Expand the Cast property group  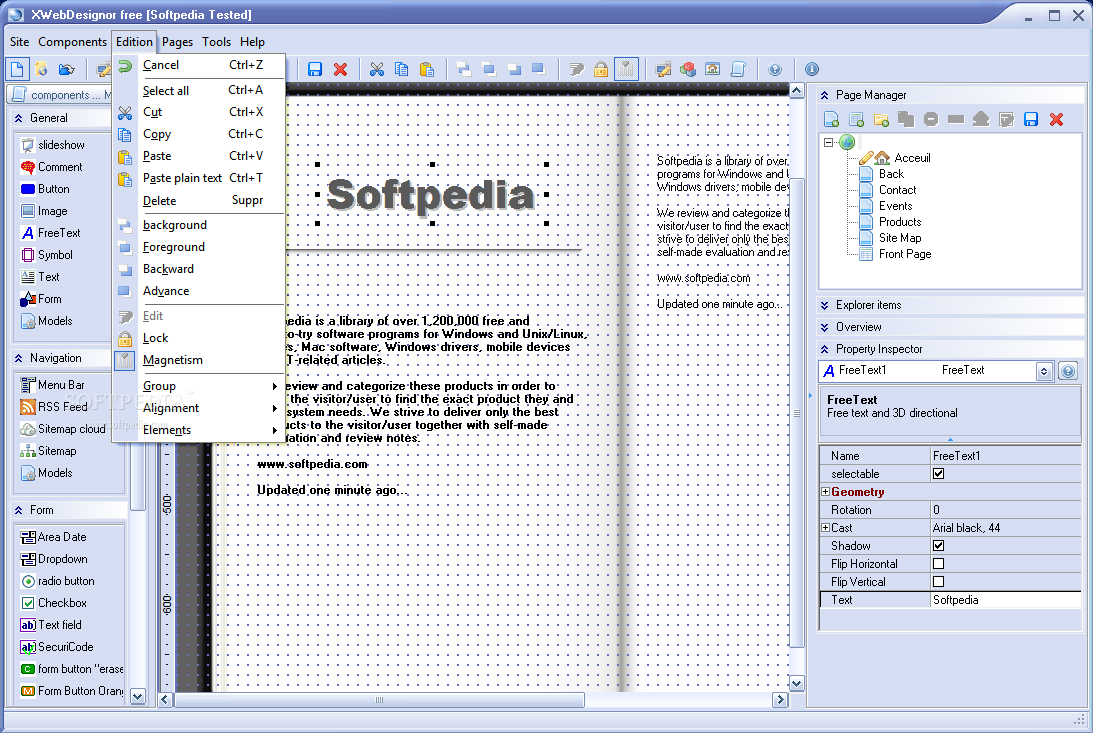tap(825, 528)
